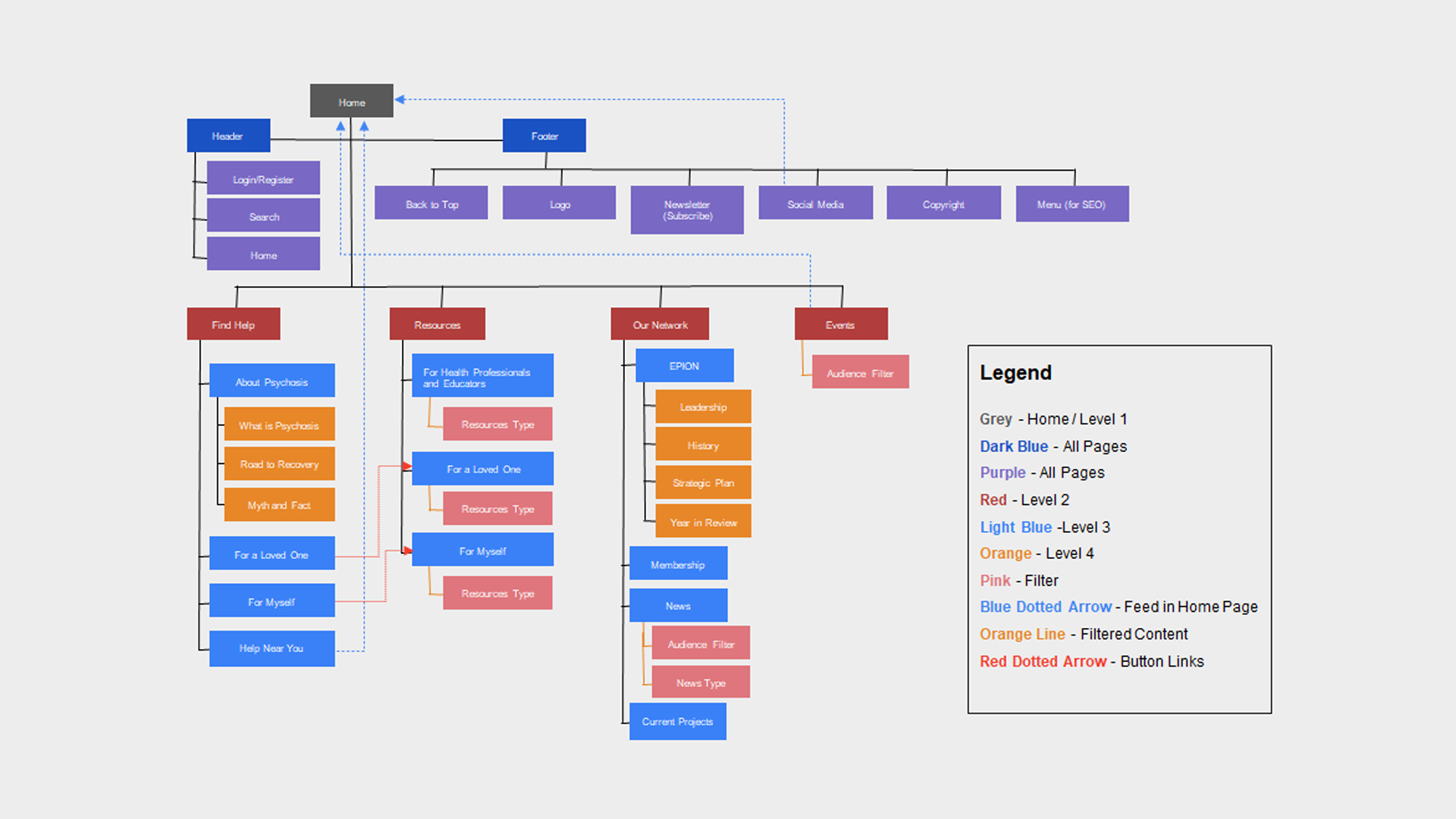Select the Copyright box
Viewport: 1456px width, 819px height.
tap(943, 203)
